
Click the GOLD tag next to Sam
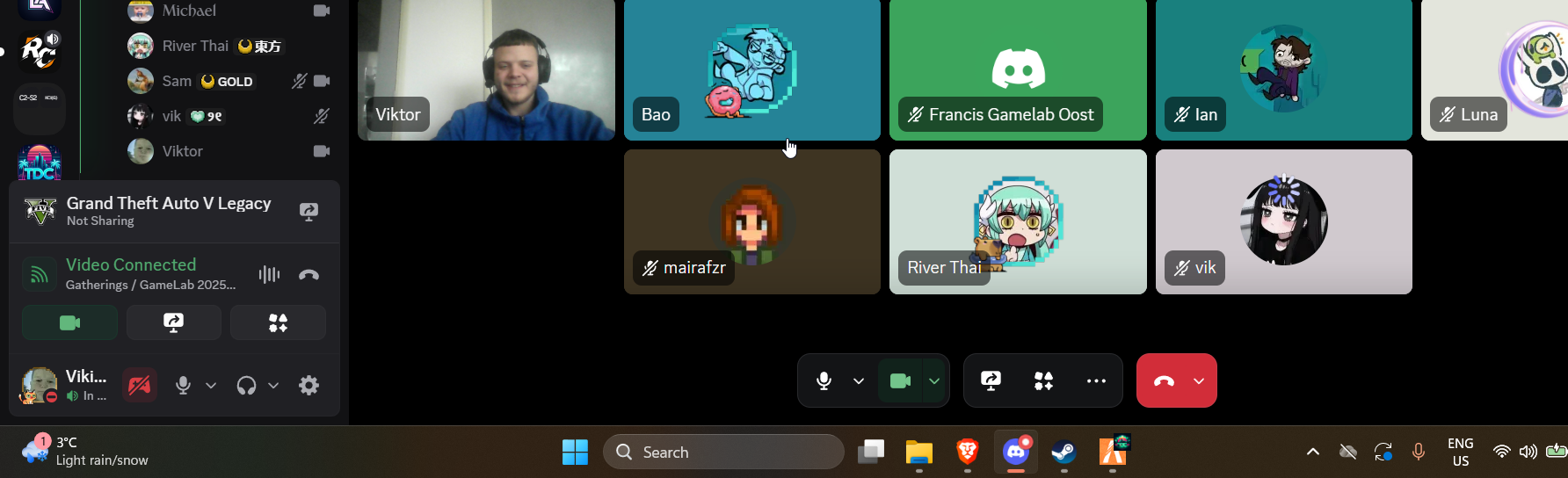click(228, 81)
